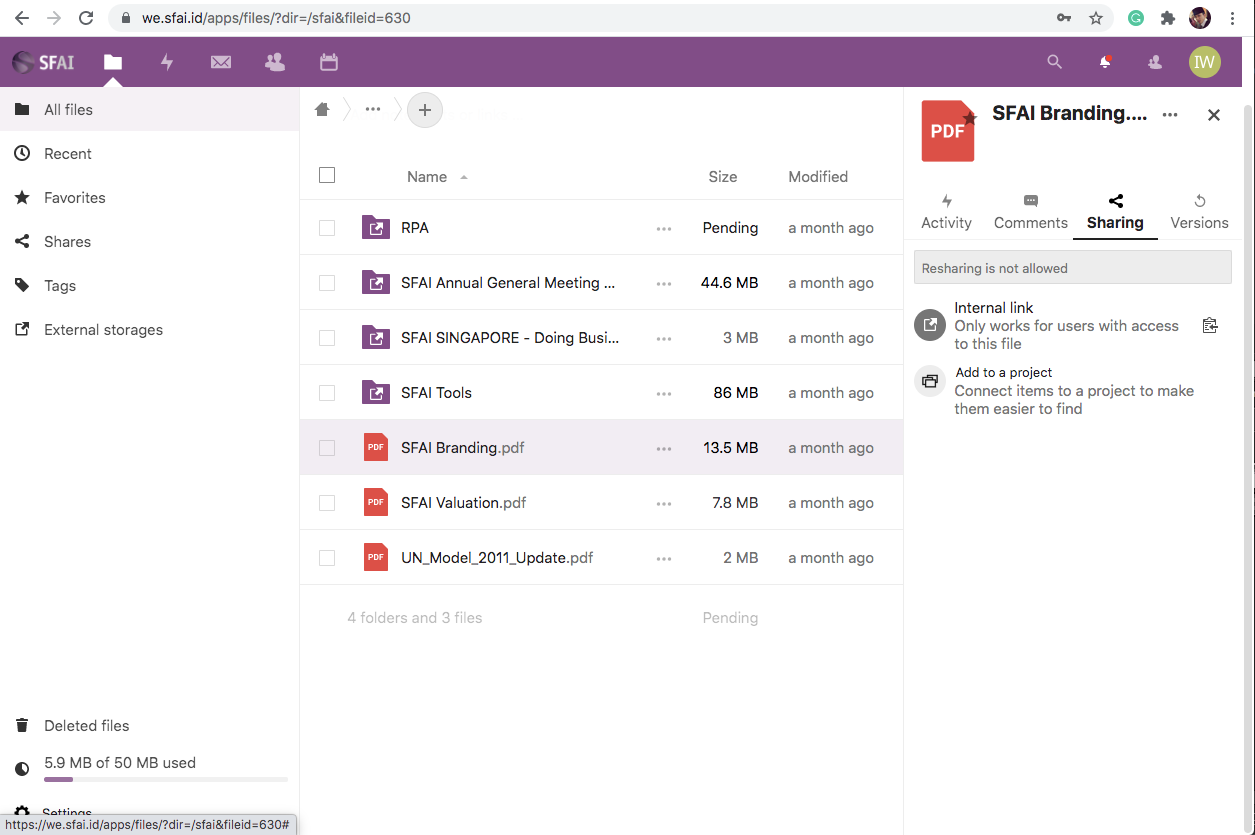Screen dimensions: 1255x835
Task: Open Chrome extensions puzzle icon
Action: tap(1167, 18)
